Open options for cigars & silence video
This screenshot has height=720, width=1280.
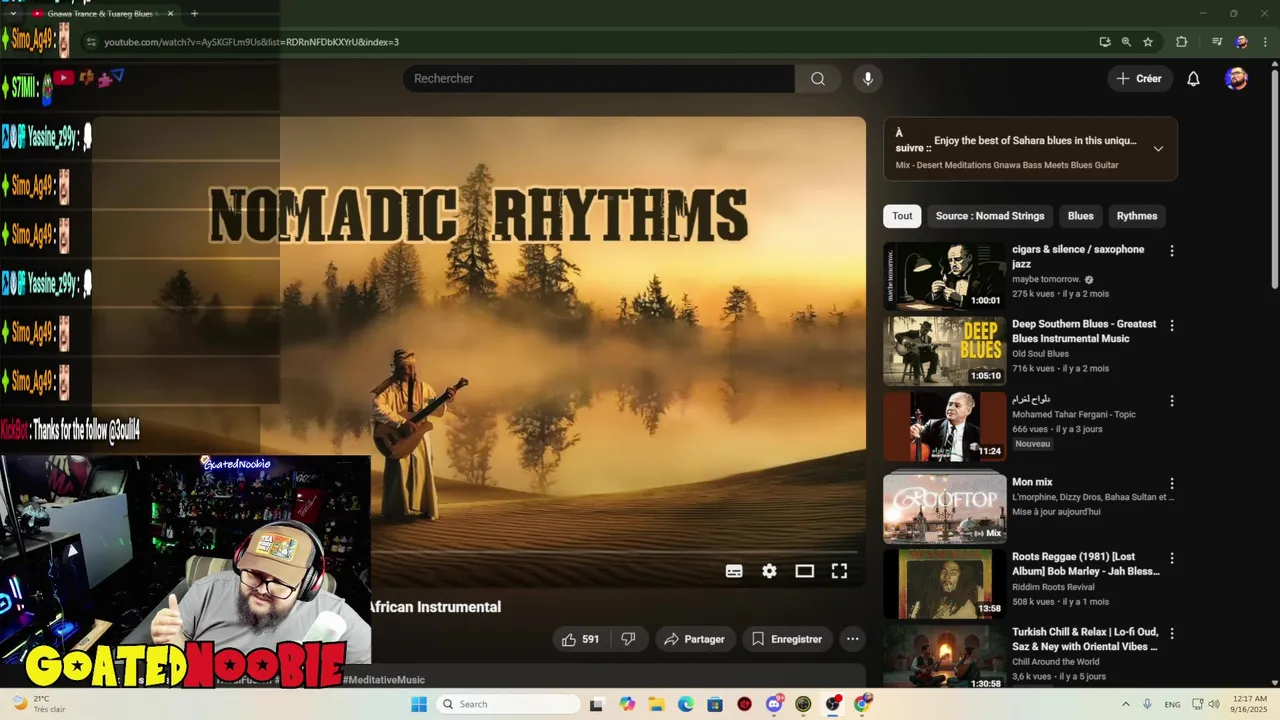click(1172, 251)
